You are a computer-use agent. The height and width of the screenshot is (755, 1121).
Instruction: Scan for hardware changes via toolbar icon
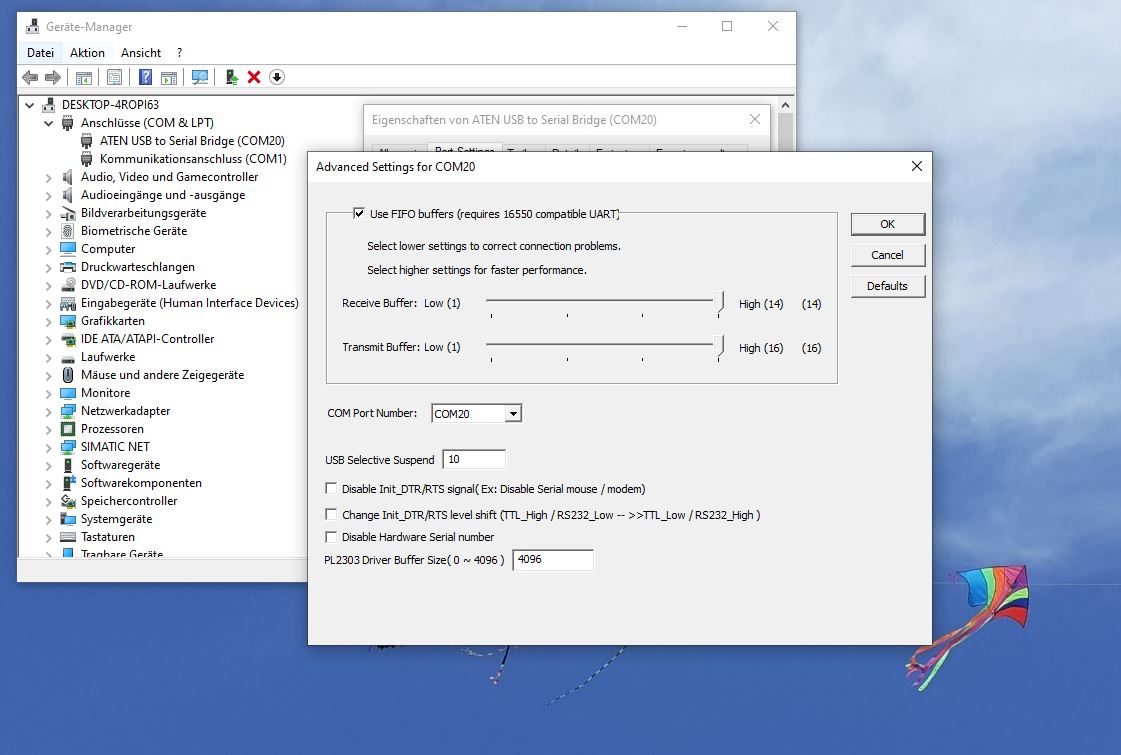(x=201, y=77)
